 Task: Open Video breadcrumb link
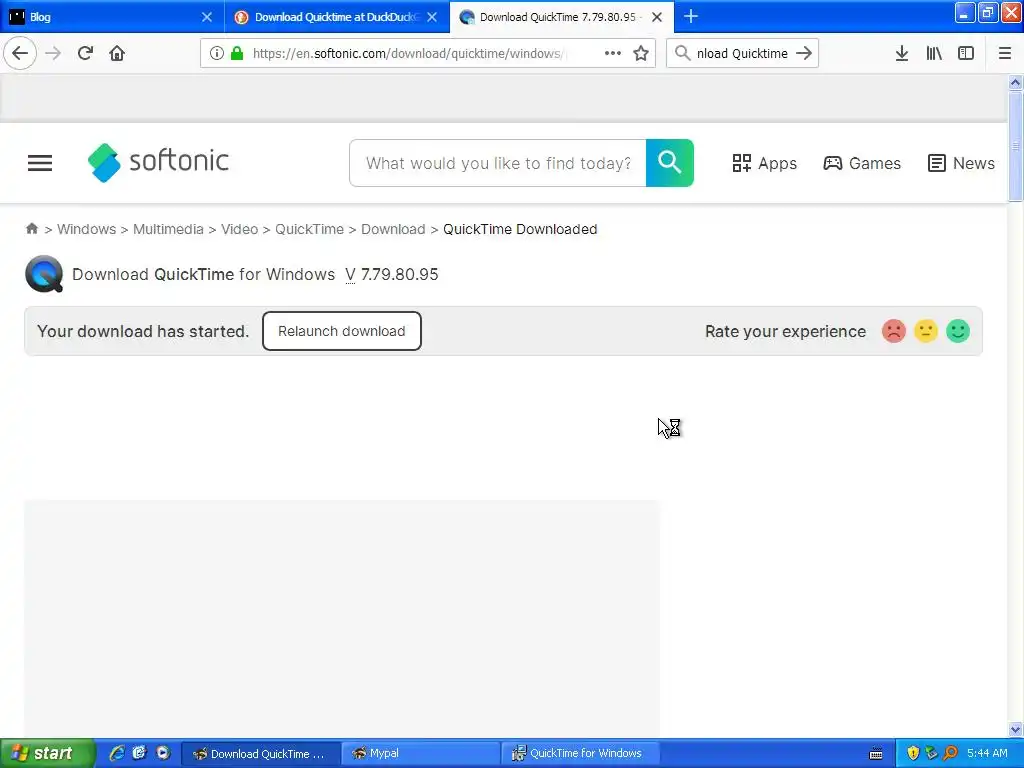239,229
